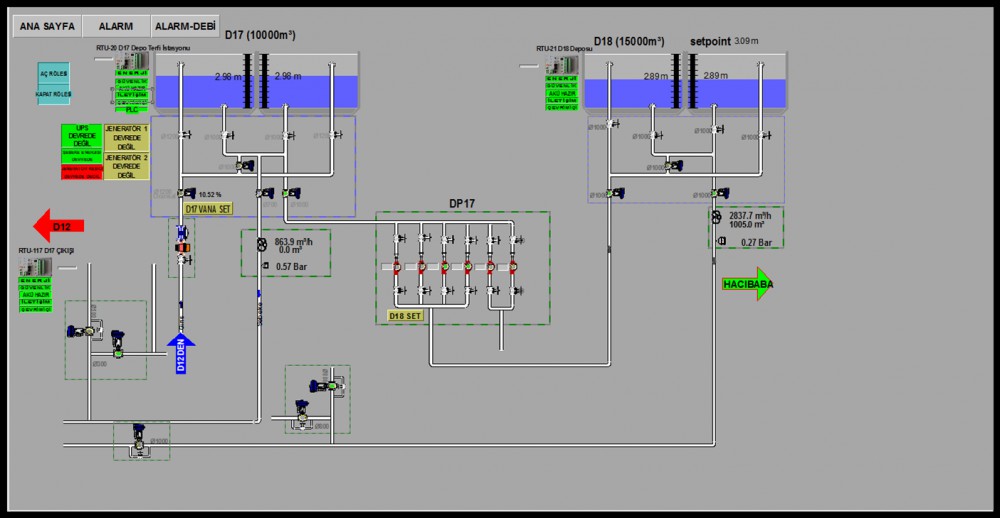1000x518 pixels.
Task: Click the KAPAT RÖLE button
Action: click(54, 94)
